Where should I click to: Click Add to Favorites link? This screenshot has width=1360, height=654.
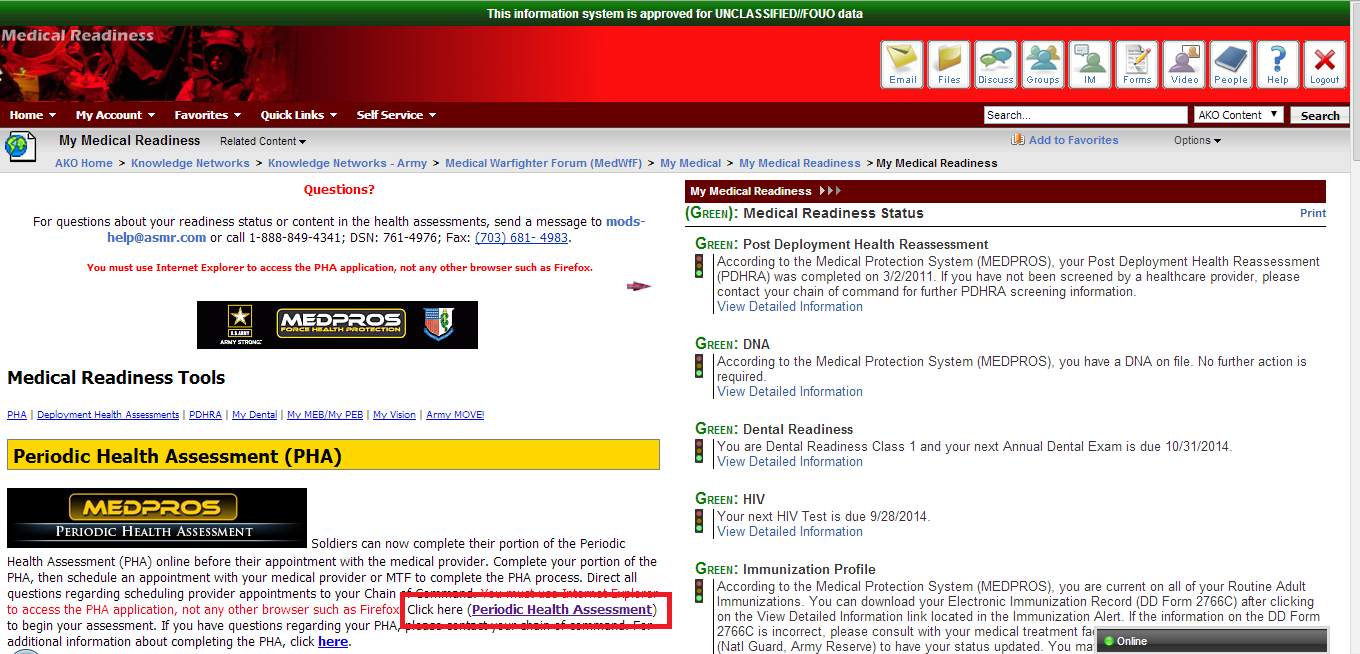tap(1072, 140)
